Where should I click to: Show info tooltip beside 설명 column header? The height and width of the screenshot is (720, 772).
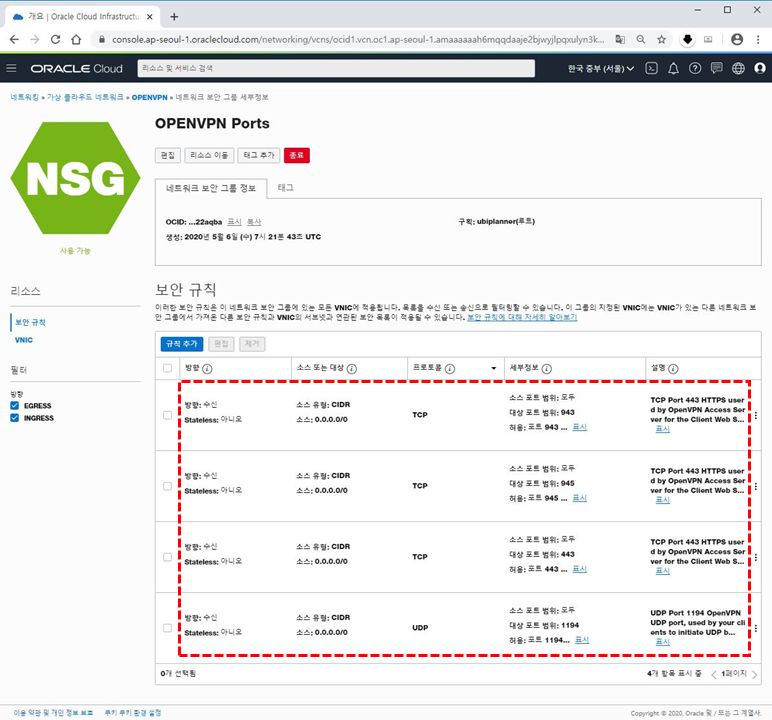(x=673, y=368)
